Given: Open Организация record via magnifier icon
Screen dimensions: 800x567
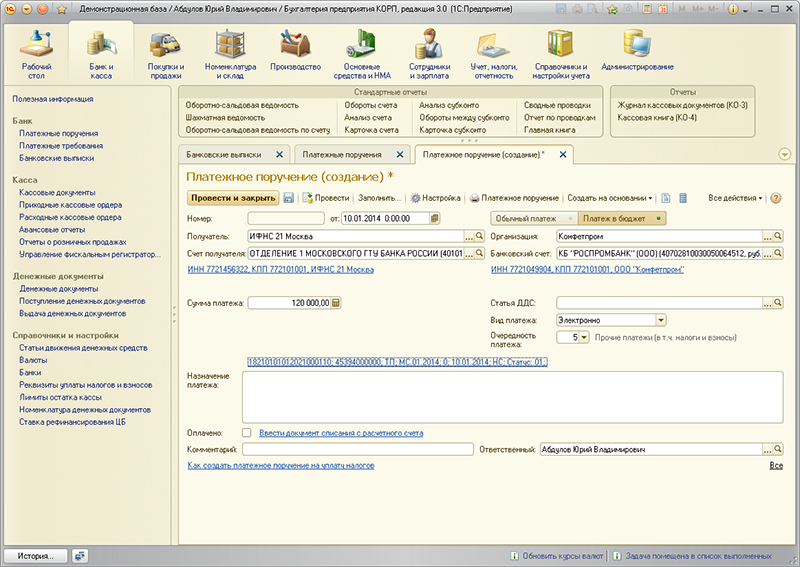Looking at the screenshot, I should pos(778,236).
